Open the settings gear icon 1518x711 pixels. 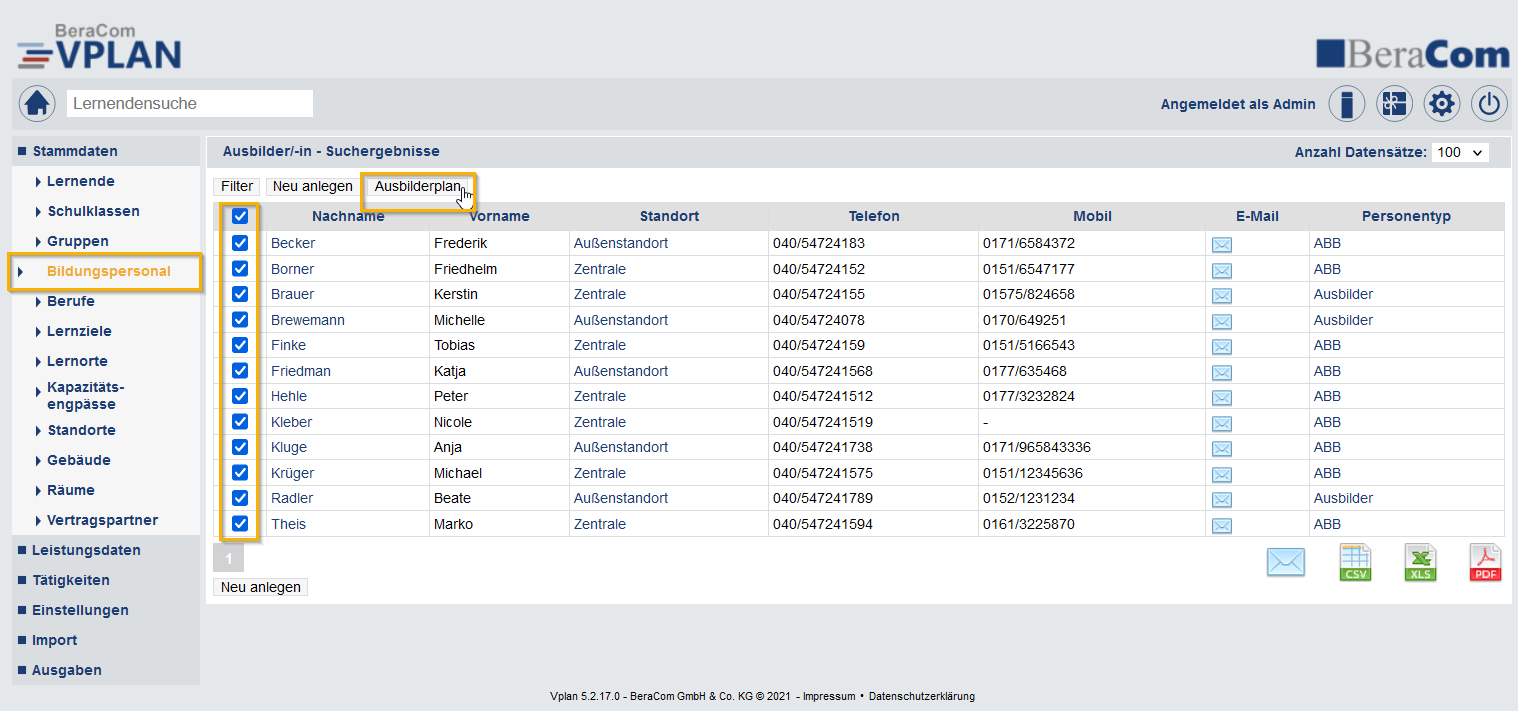pyautogui.click(x=1441, y=104)
